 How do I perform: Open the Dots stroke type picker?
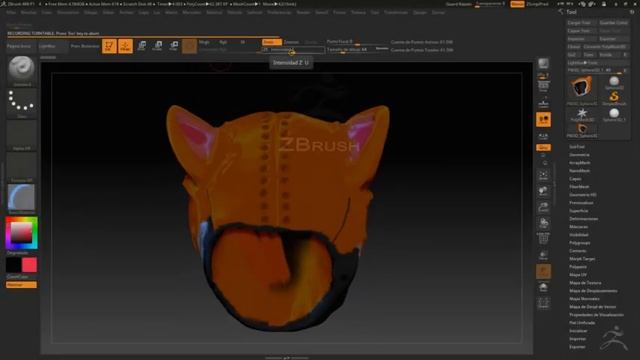(x=22, y=102)
